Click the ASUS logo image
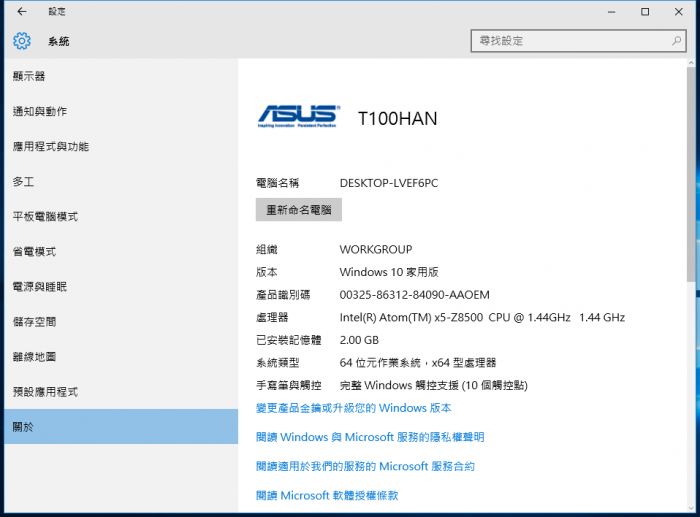 point(299,117)
